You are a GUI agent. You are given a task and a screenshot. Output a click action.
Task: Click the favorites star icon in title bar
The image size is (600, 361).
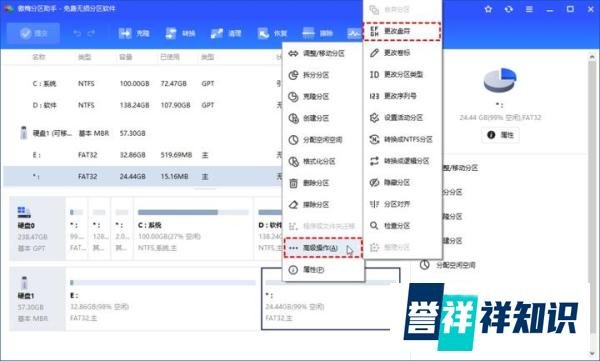488,9
